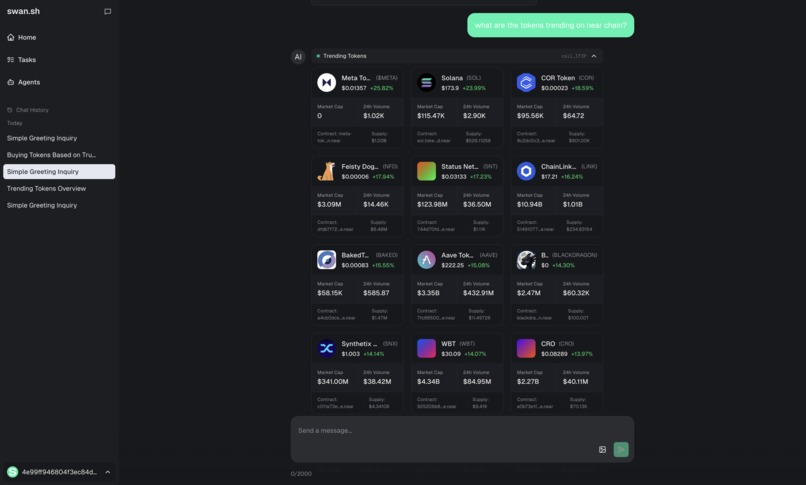Click Feisty Dog market cap $3.09M
This screenshot has width=806, height=485.
click(x=329, y=204)
